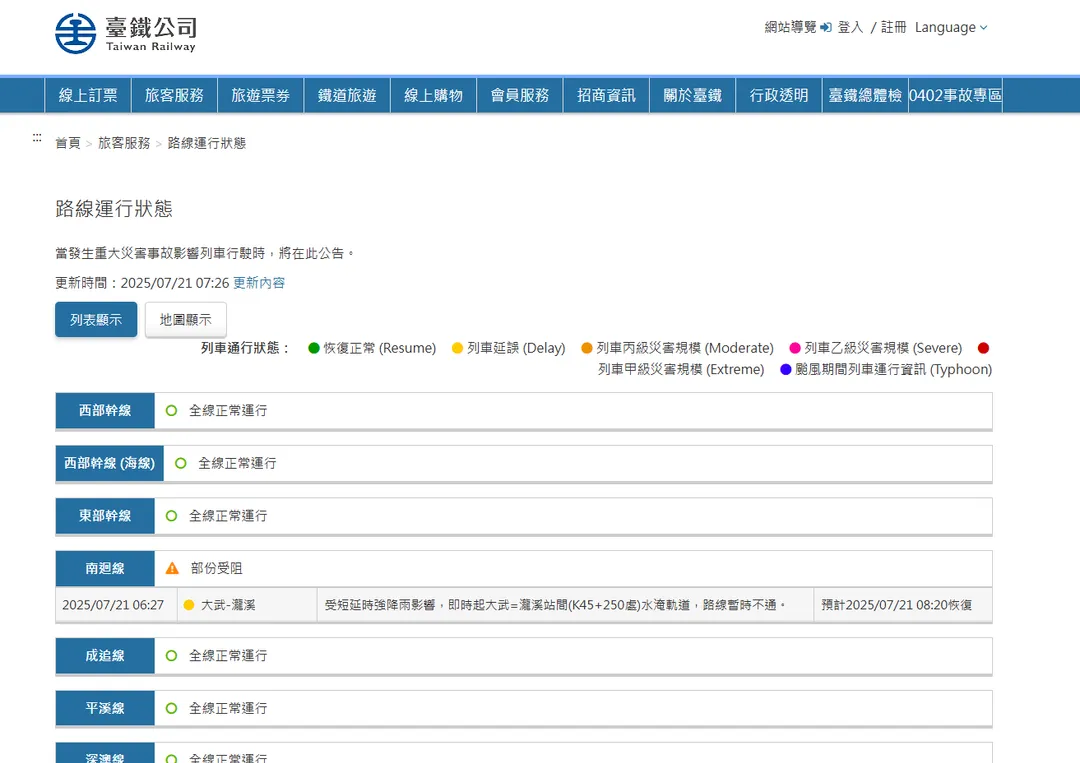This screenshot has height=763, width=1080.
Task: Click the pink 乙級災害 (Severe) legend dot
Action: 795,348
